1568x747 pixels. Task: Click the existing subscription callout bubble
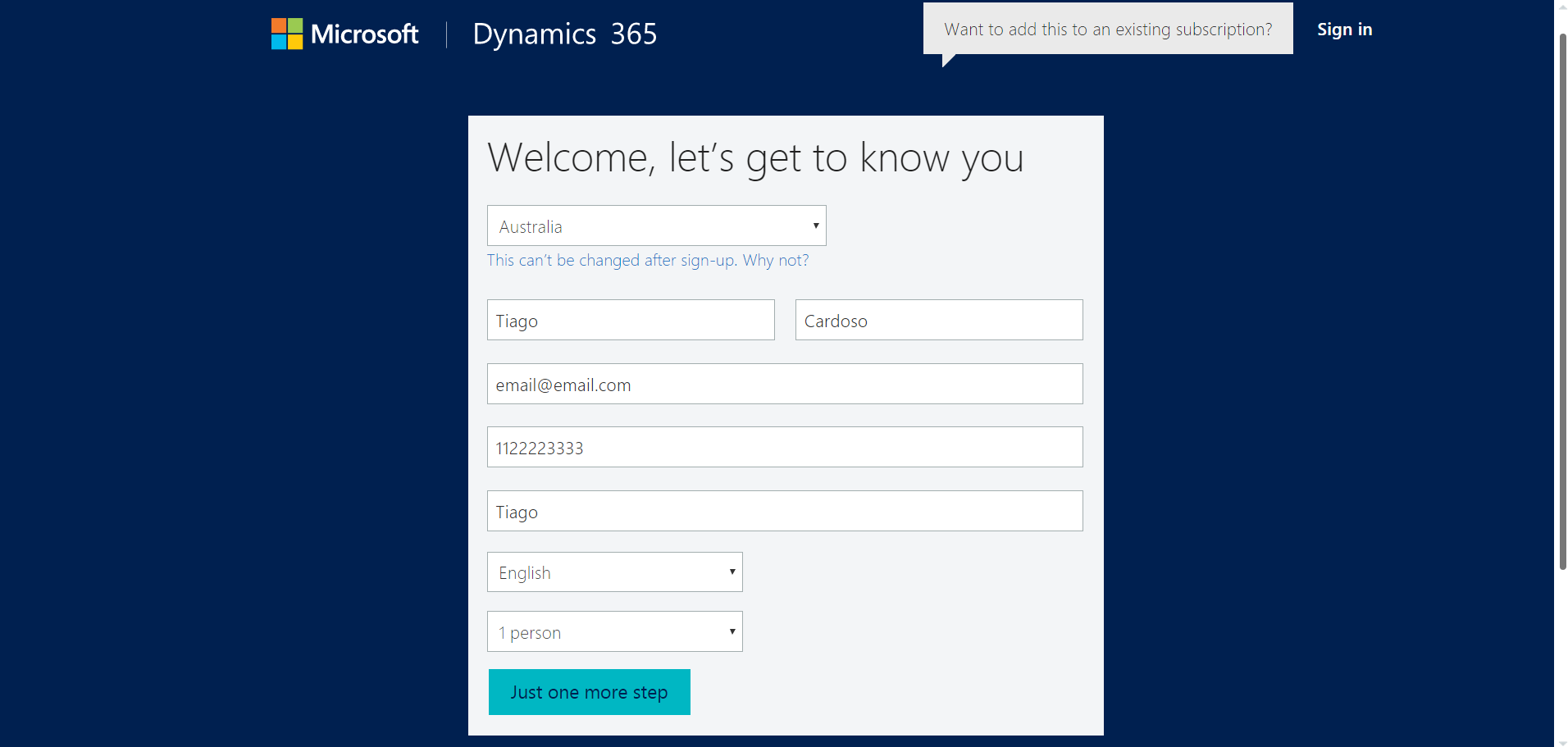(1107, 30)
